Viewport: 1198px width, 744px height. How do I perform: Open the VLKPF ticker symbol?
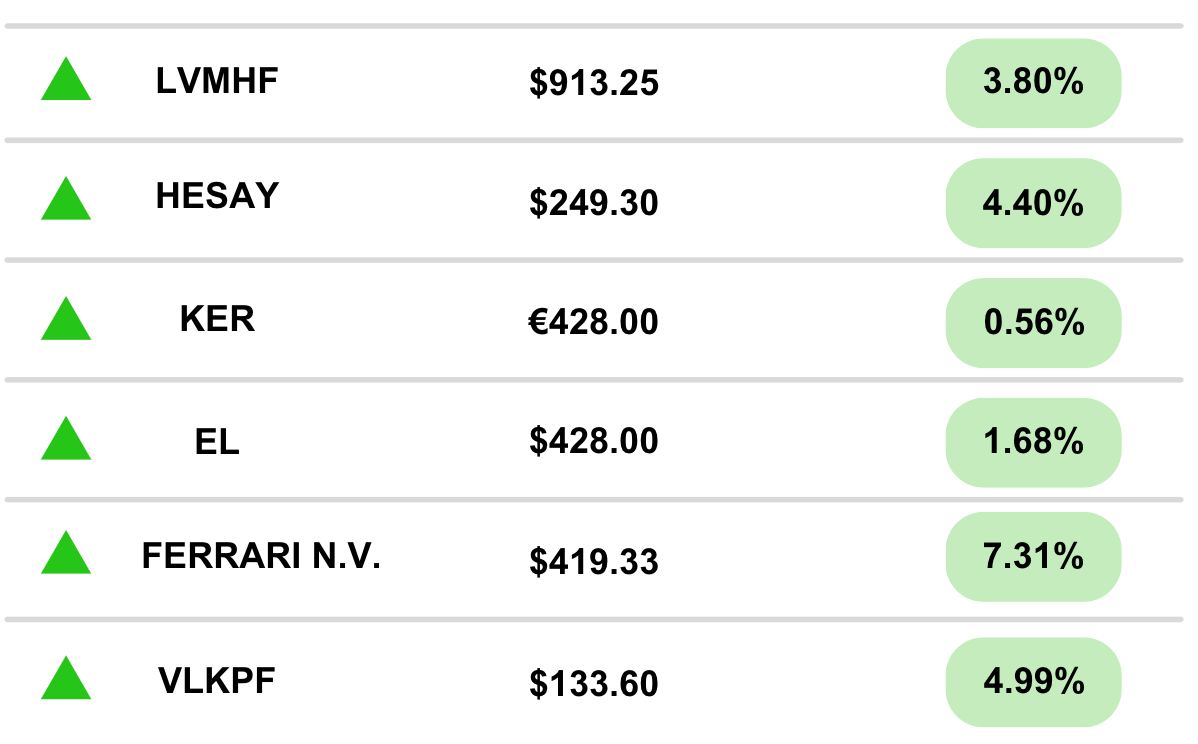[217, 681]
